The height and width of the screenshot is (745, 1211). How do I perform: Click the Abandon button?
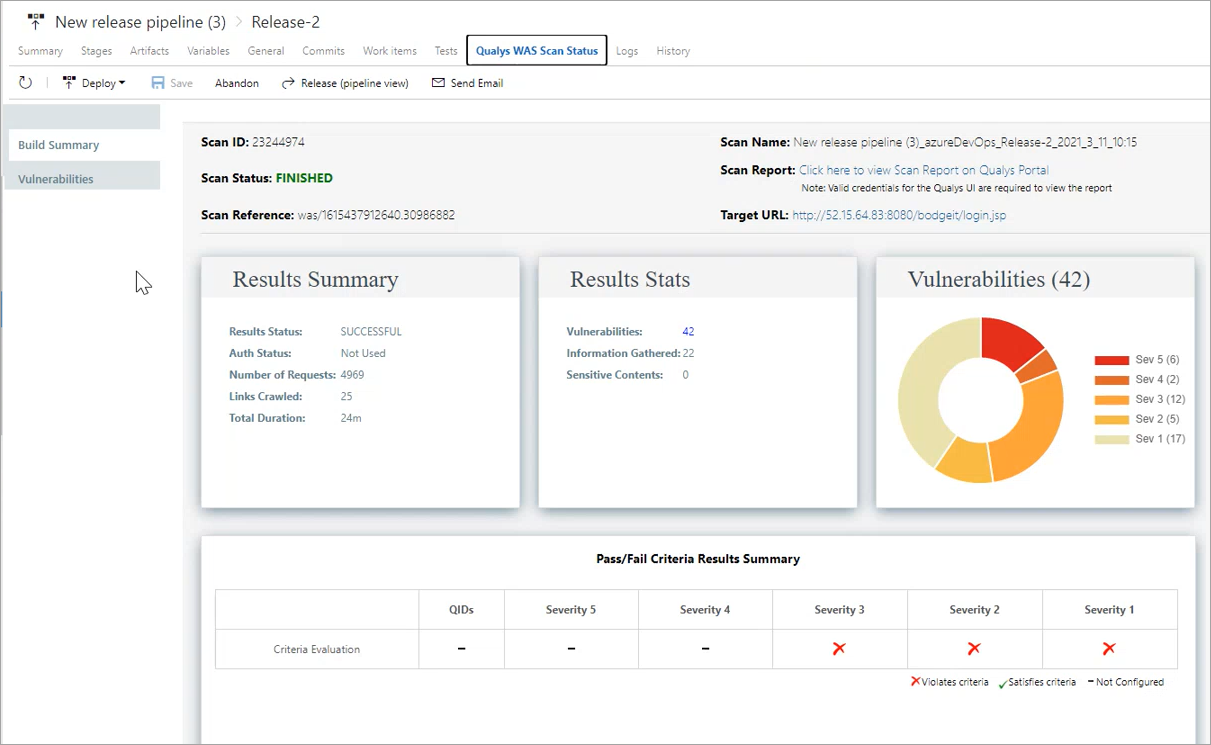click(236, 83)
